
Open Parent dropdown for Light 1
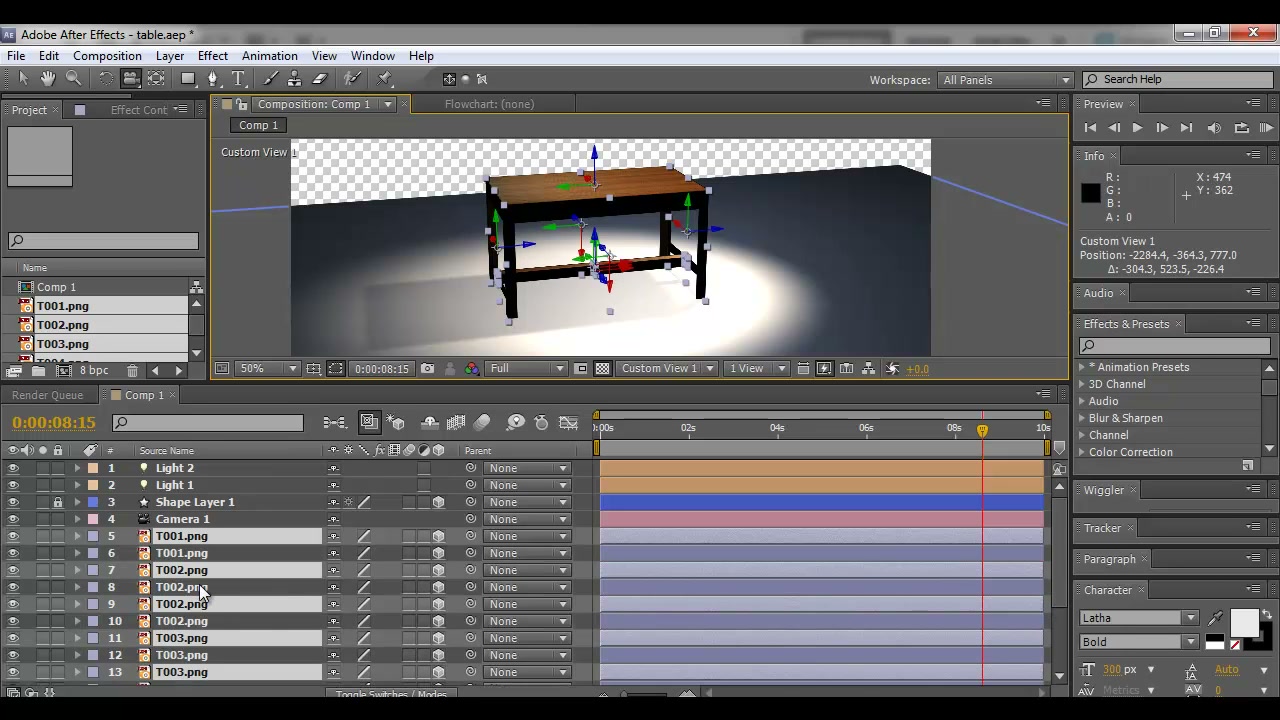[527, 485]
